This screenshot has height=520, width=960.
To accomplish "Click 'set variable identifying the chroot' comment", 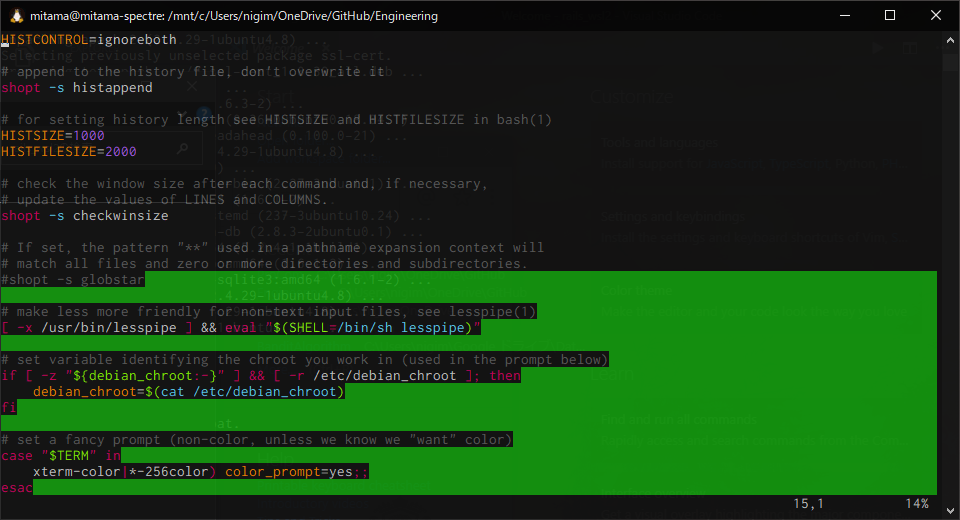I will click(304, 360).
